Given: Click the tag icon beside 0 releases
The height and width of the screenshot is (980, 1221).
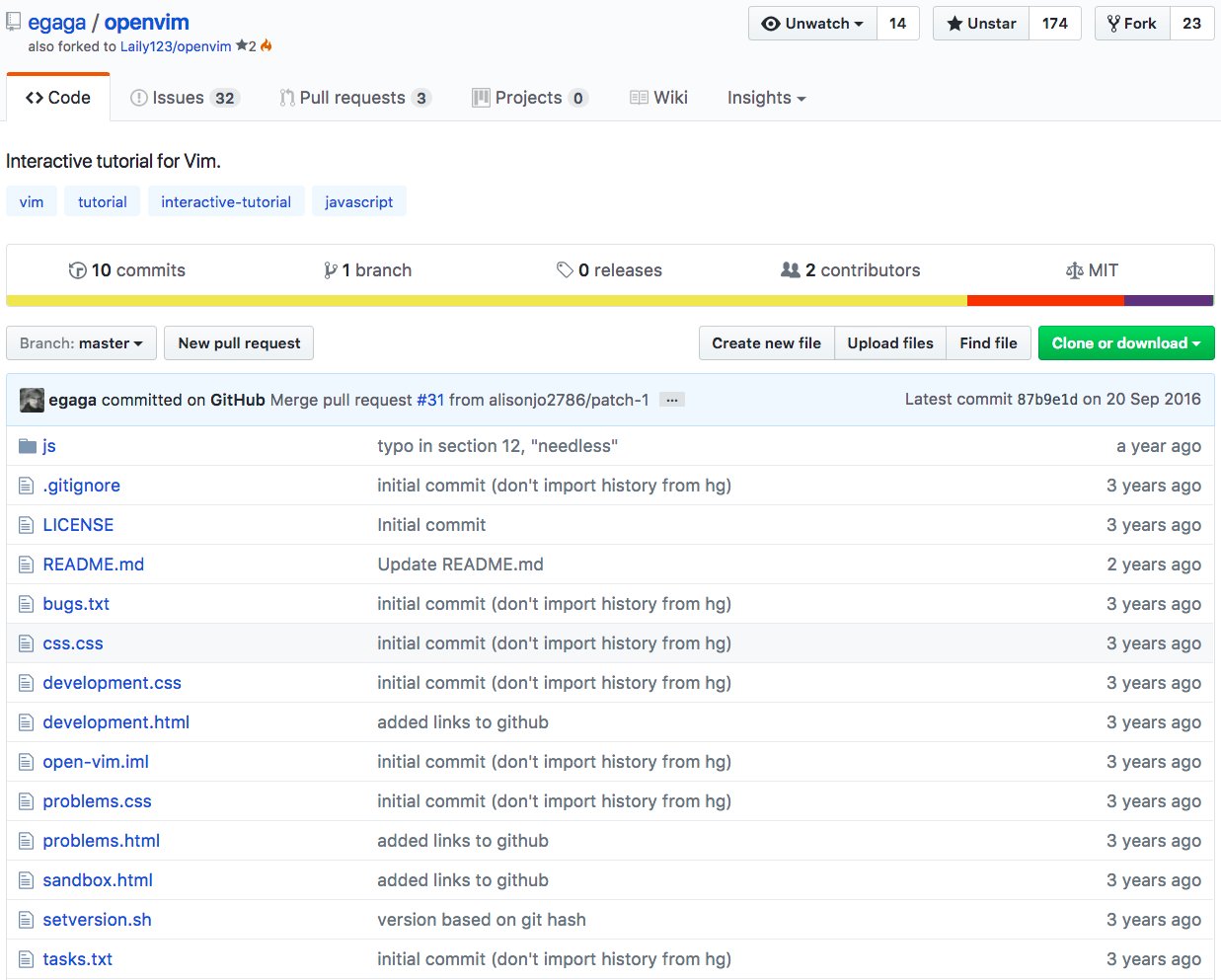Looking at the screenshot, I should tap(565, 269).
